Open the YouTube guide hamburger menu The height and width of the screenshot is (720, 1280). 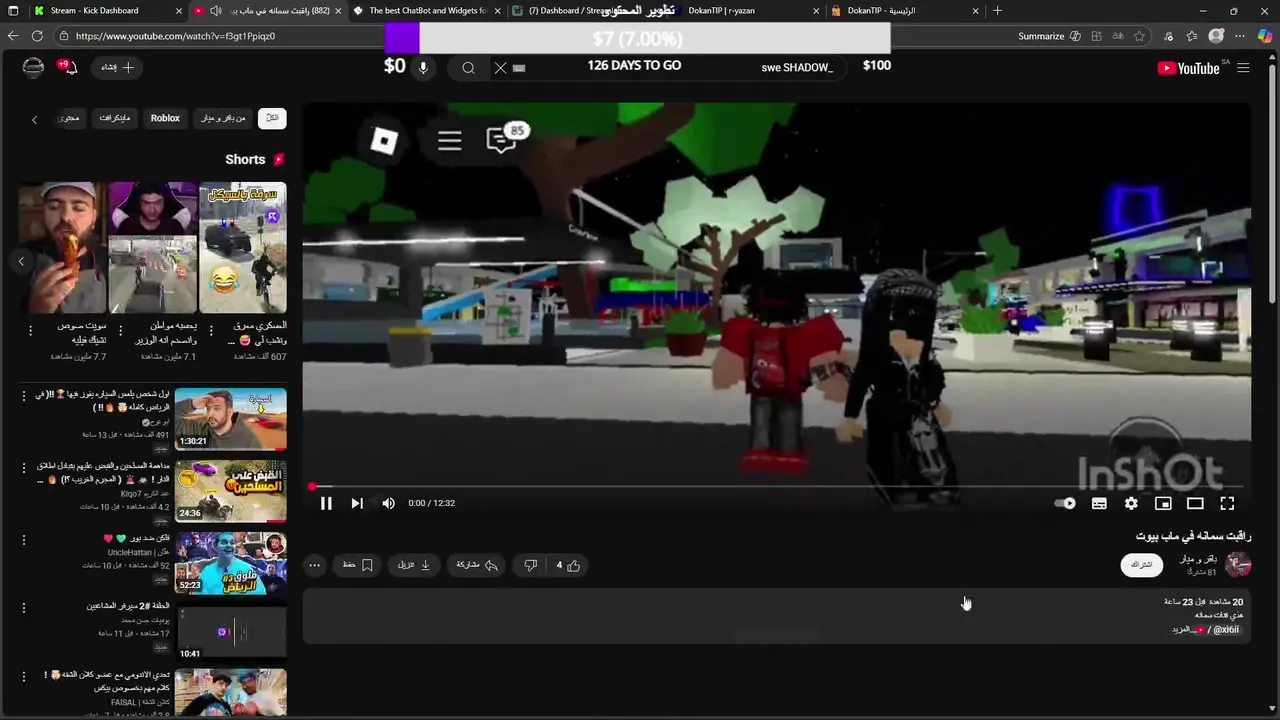[1243, 68]
